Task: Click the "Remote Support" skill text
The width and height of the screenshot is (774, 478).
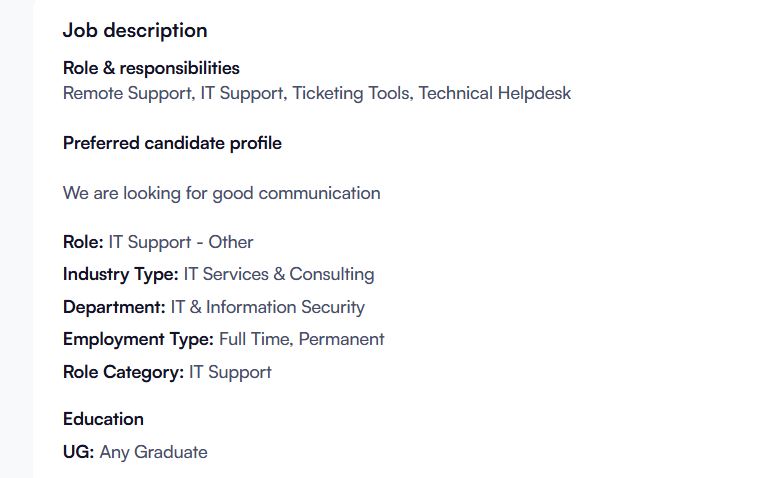Action: pos(126,93)
